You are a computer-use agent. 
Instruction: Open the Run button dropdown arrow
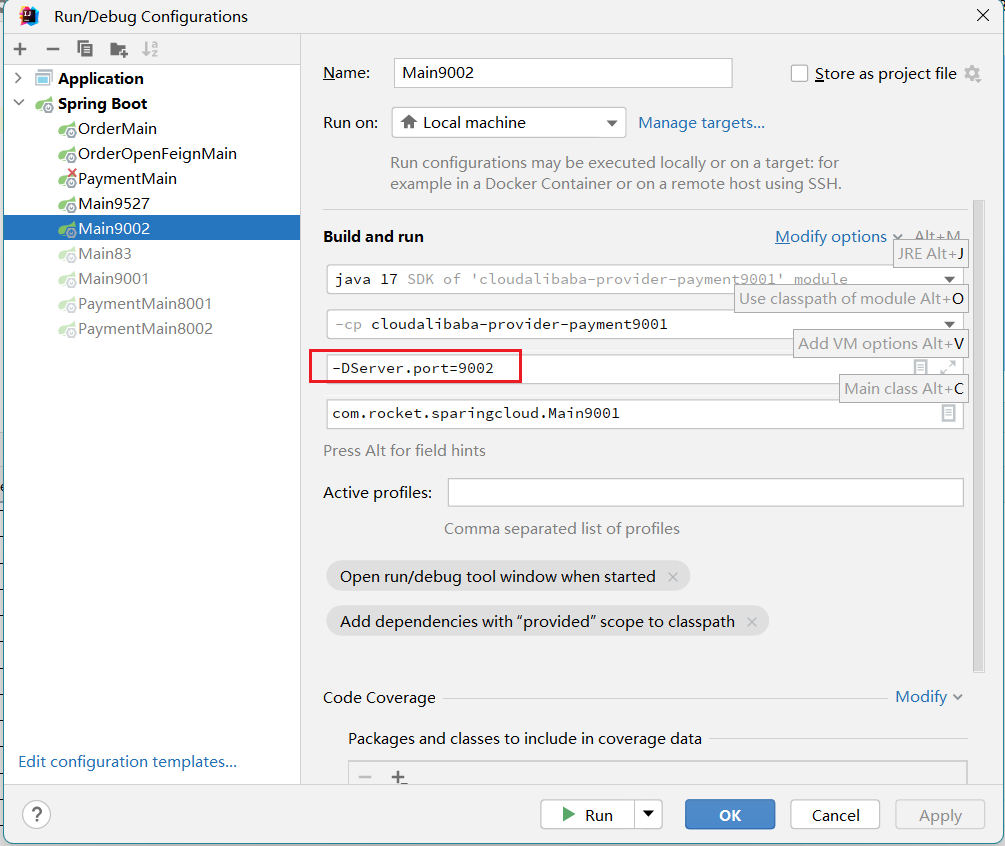tap(649, 815)
